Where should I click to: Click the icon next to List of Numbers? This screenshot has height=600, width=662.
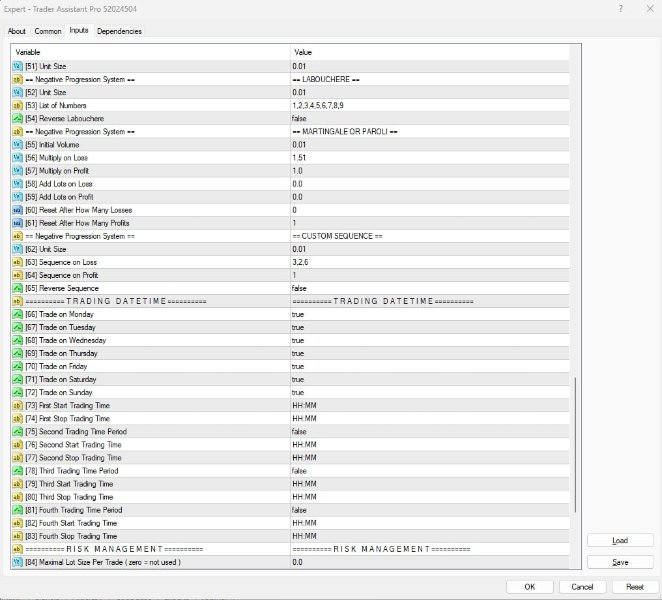coord(17,105)
